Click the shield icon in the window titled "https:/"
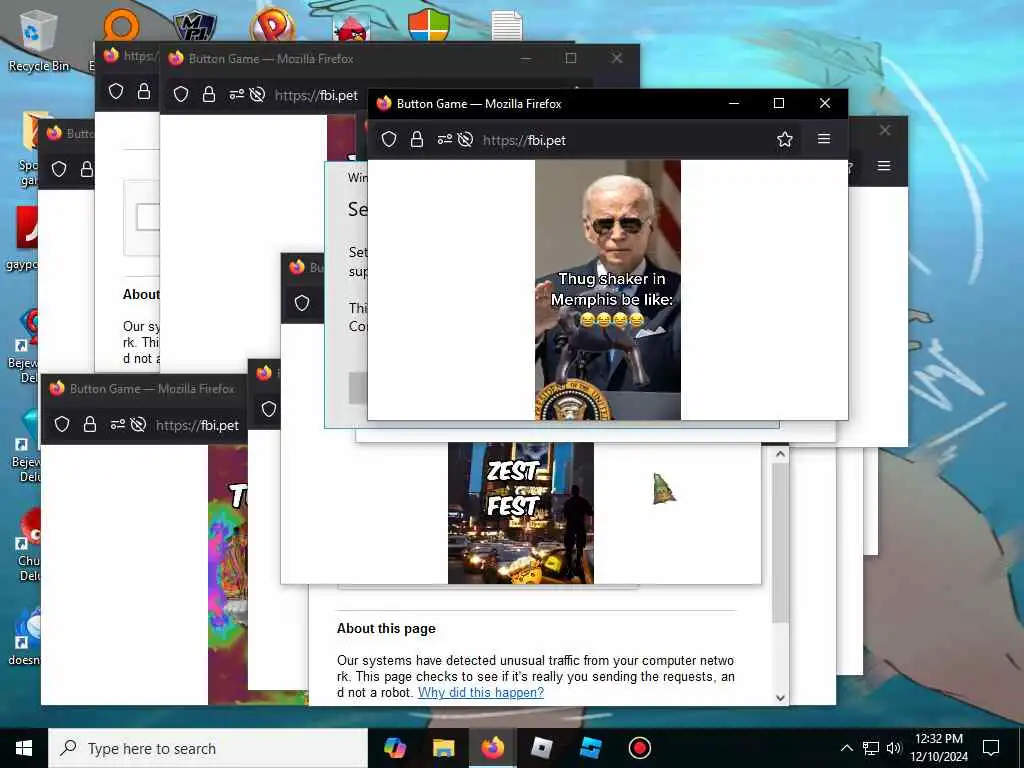 [116, 91]
